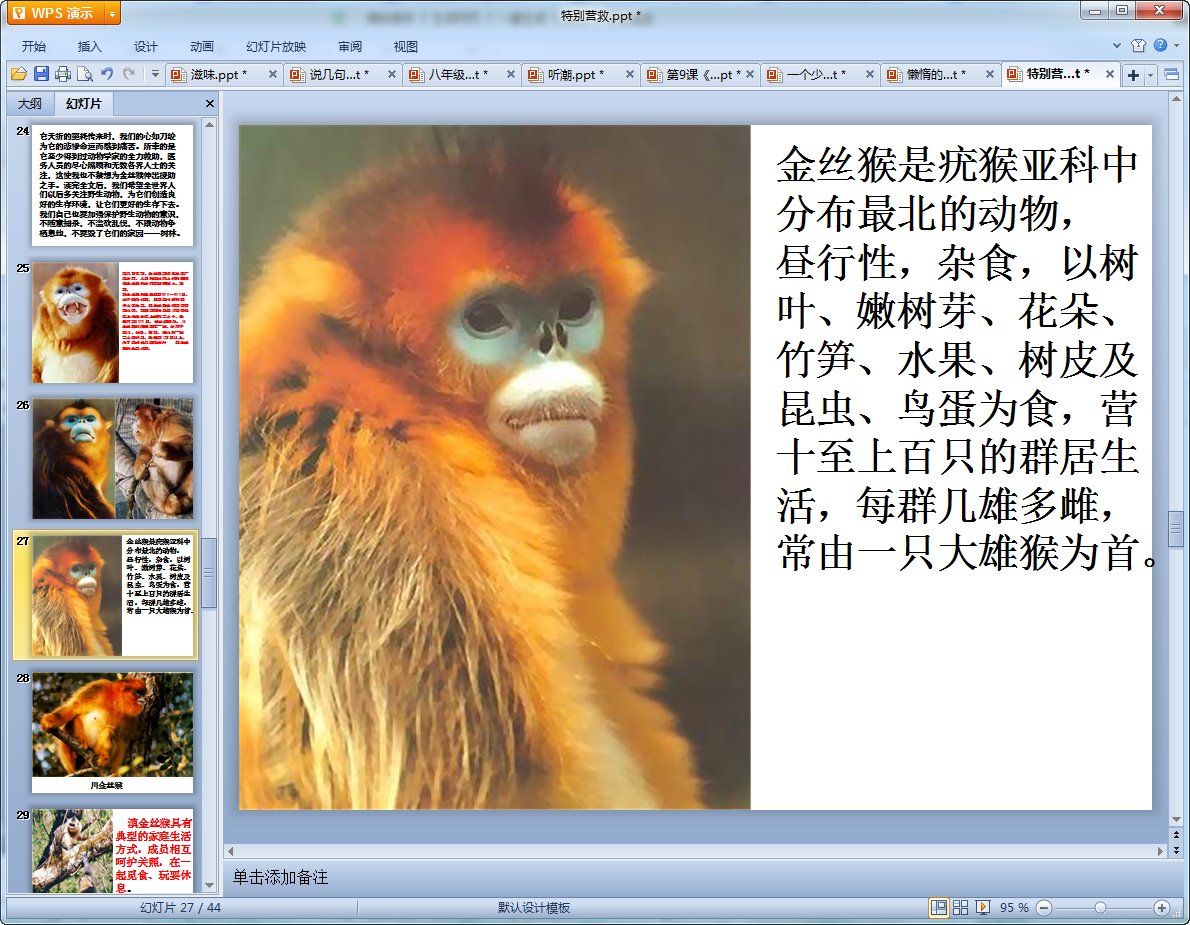Close the 听潮.ppt document tab

coord(630,74)
